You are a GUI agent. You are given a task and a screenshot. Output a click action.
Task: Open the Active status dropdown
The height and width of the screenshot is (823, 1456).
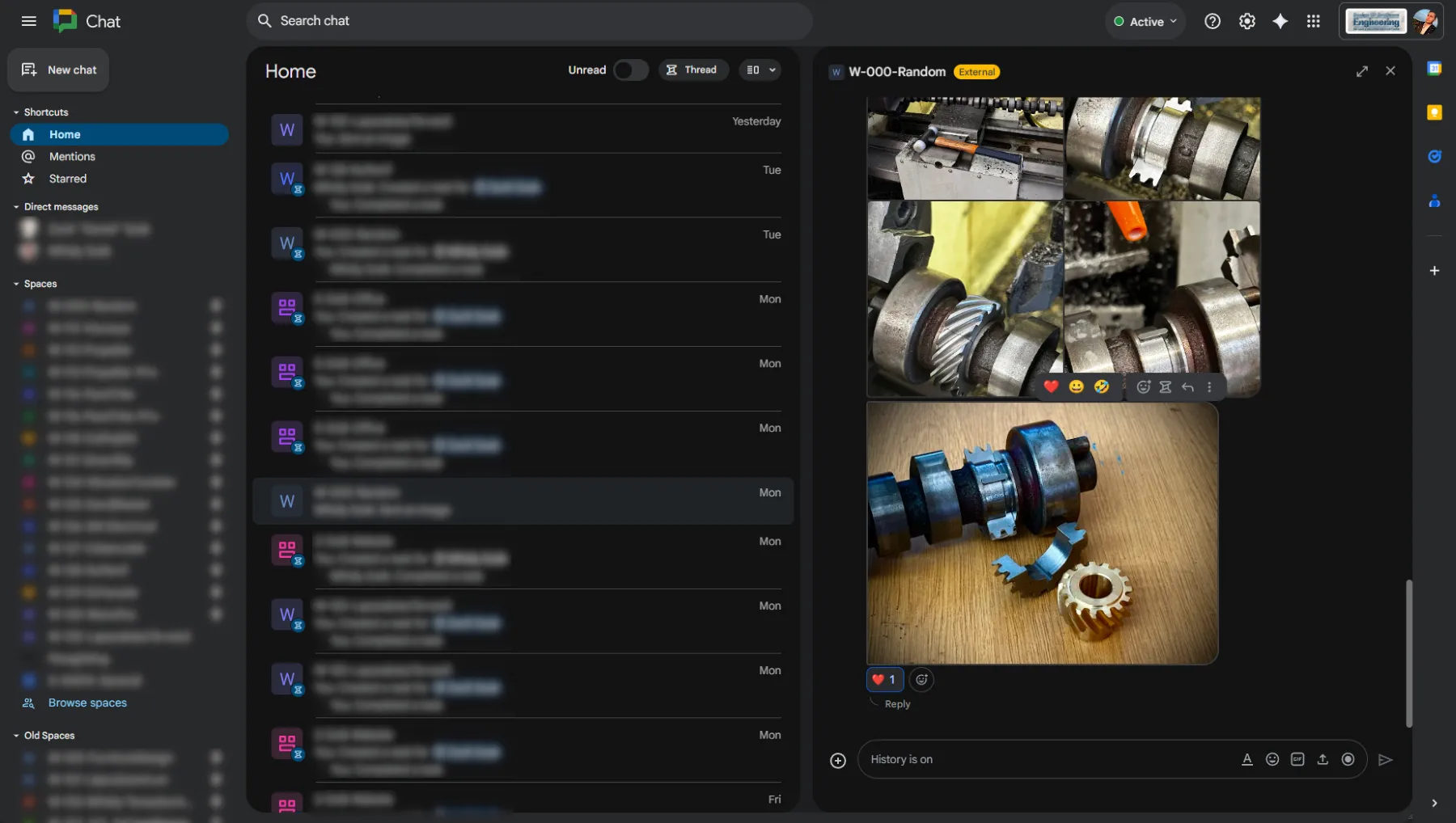[1145, 22]
